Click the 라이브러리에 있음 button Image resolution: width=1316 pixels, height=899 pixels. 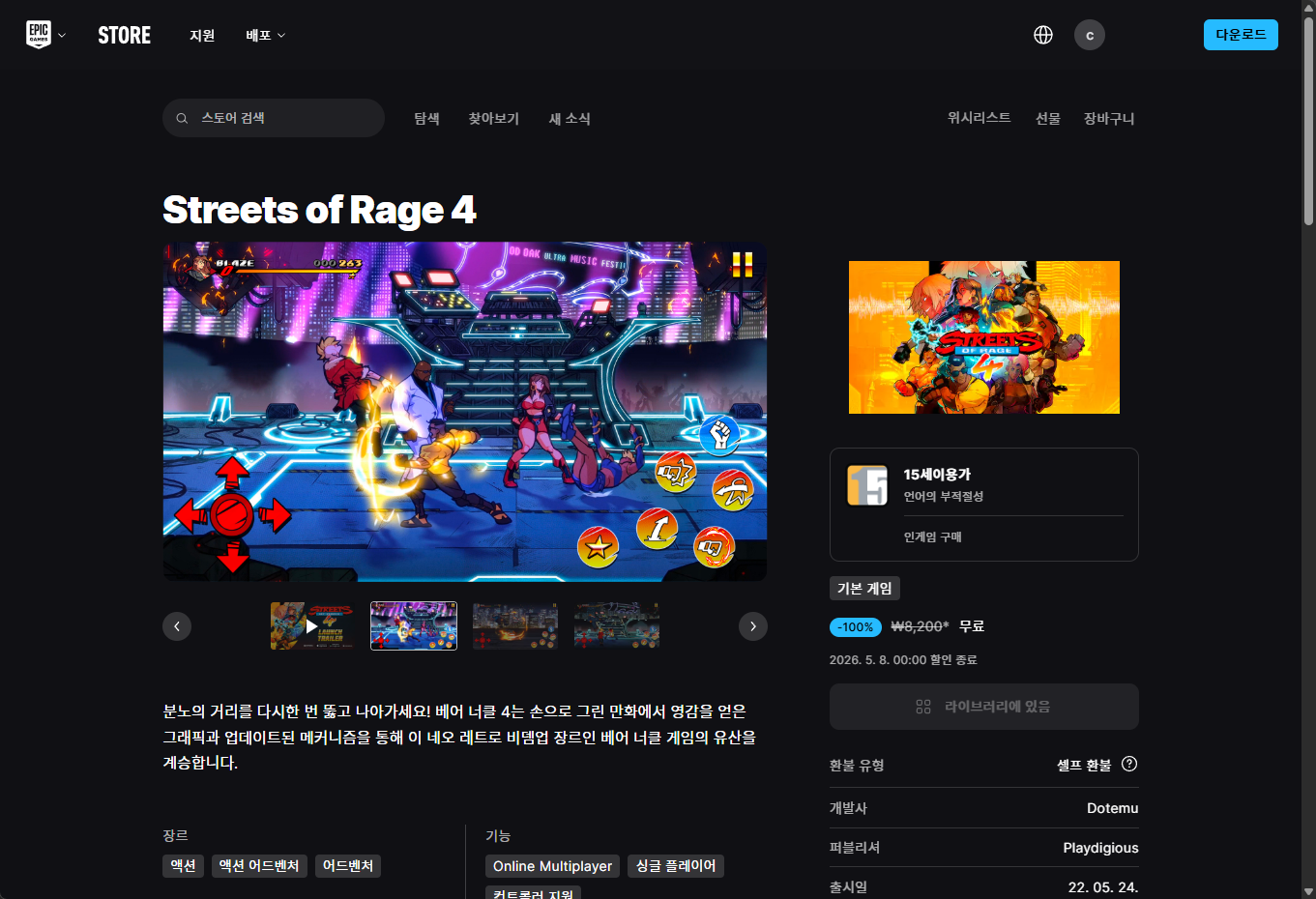click(984, 707)
